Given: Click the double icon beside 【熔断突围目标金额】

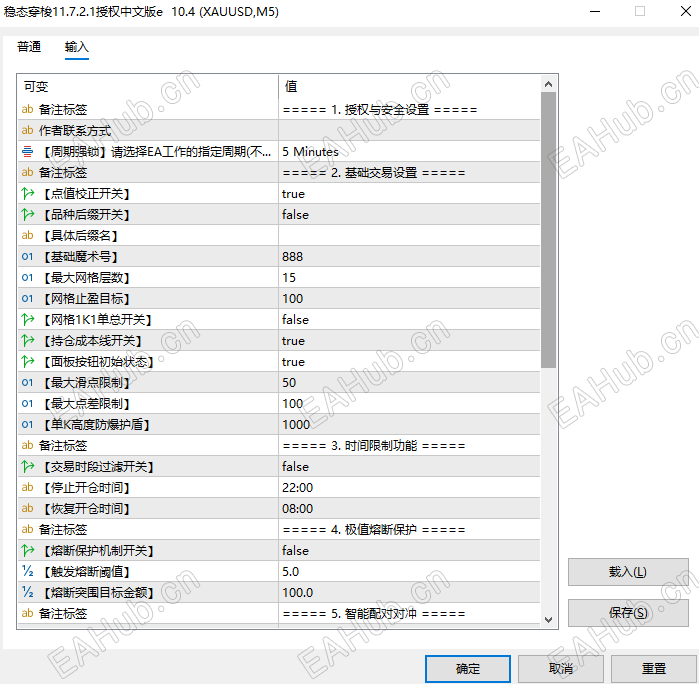Looking at the screenshot, I should 27,593.
